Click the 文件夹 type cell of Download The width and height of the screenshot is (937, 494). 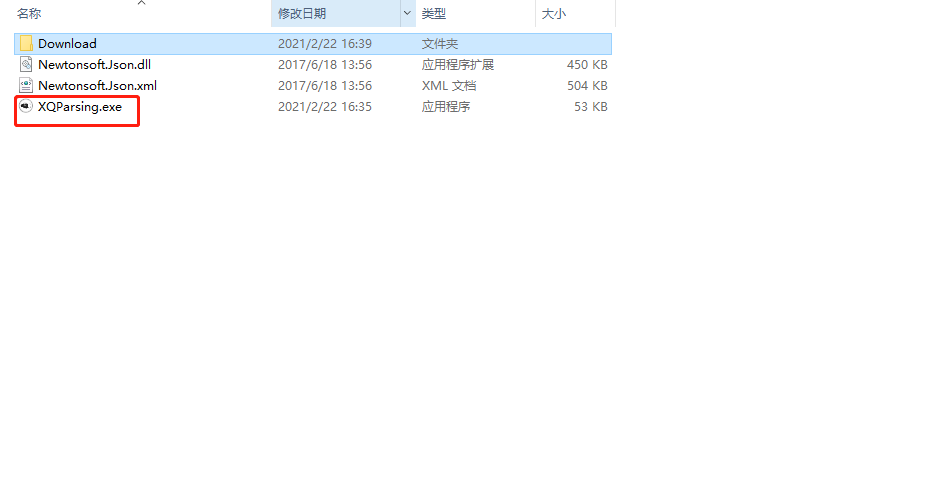440,44
